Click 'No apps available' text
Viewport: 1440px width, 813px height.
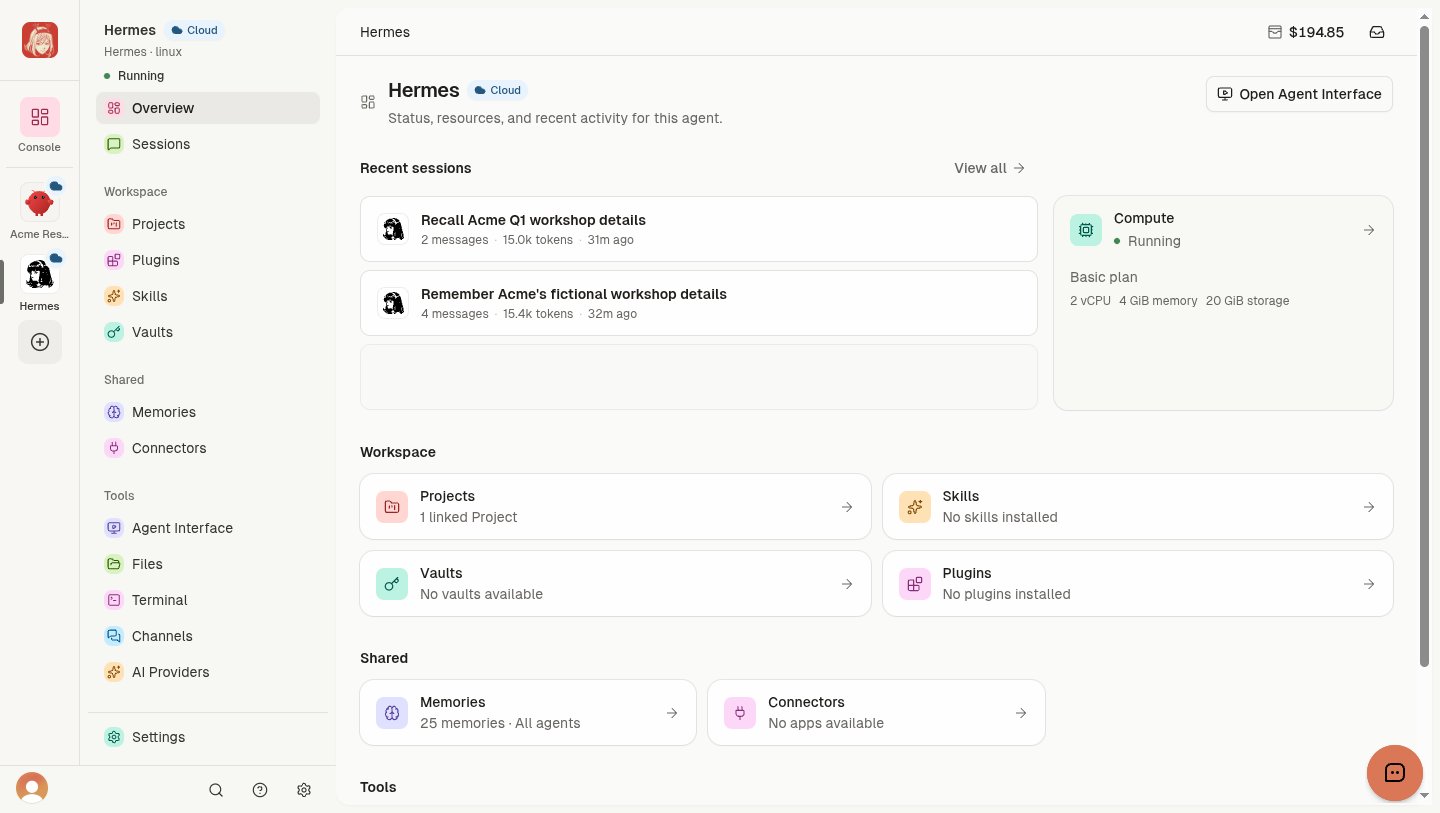pyautogui.click(x=826, y=723)
